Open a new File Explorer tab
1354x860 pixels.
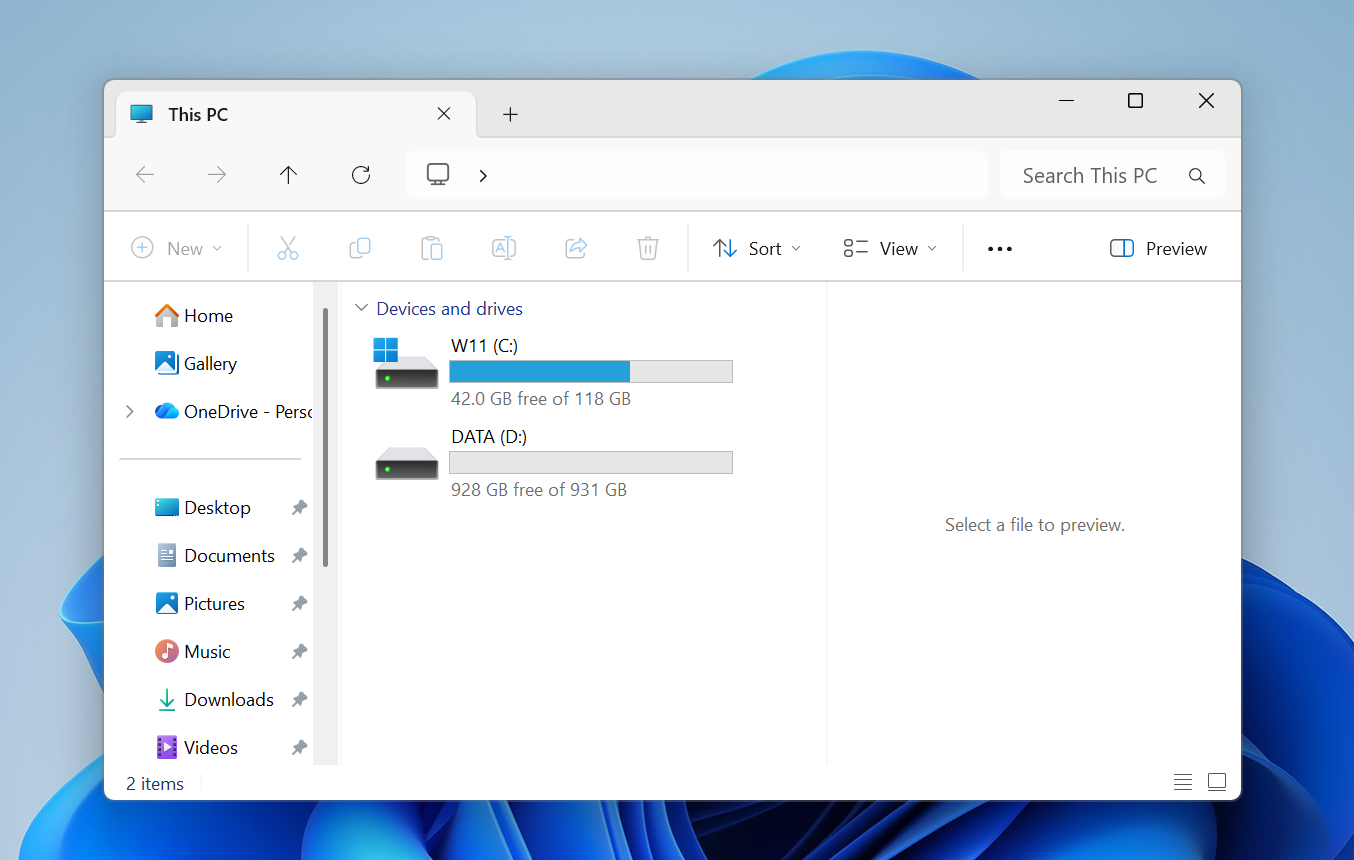point(510,114)
